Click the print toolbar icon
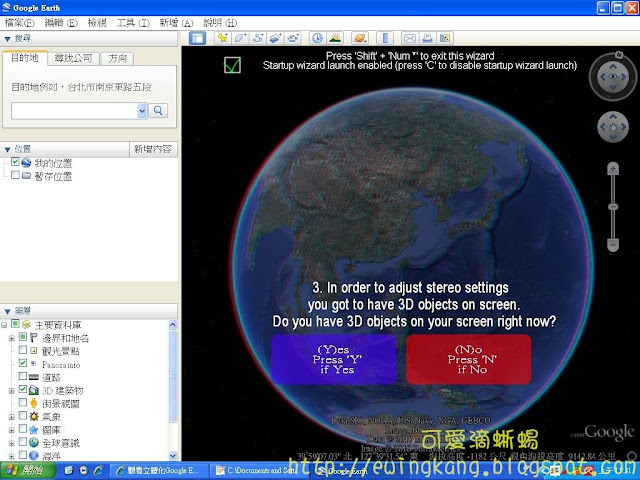640x480 pixels. point(427,38)
